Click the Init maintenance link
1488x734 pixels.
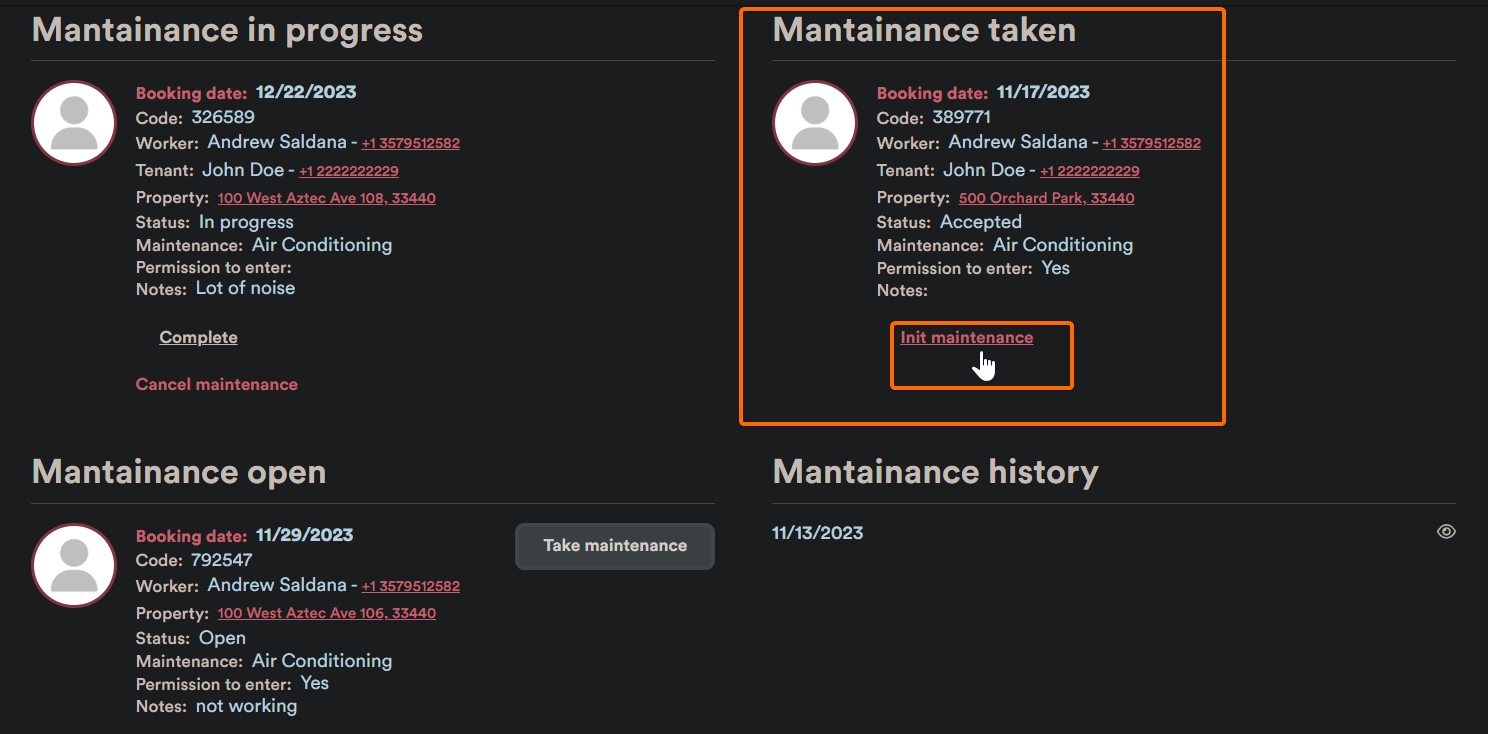click(966, 338)
